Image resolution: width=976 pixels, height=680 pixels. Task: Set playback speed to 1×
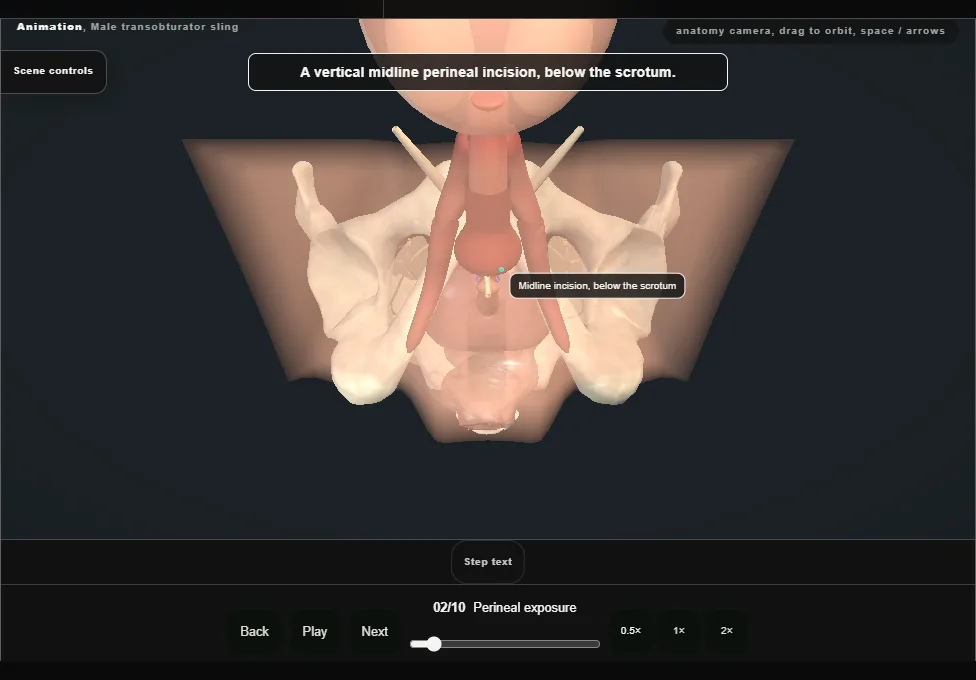tap(678, 631)
